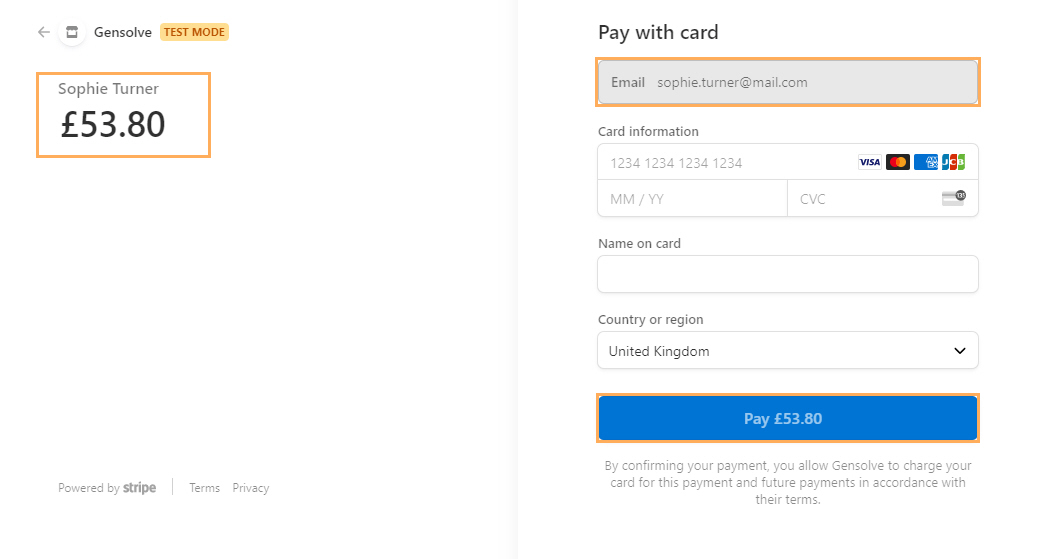Screen dimensions: 1064x559
Task: Focus the Name on card field
Action: click(x=788, y=274)
